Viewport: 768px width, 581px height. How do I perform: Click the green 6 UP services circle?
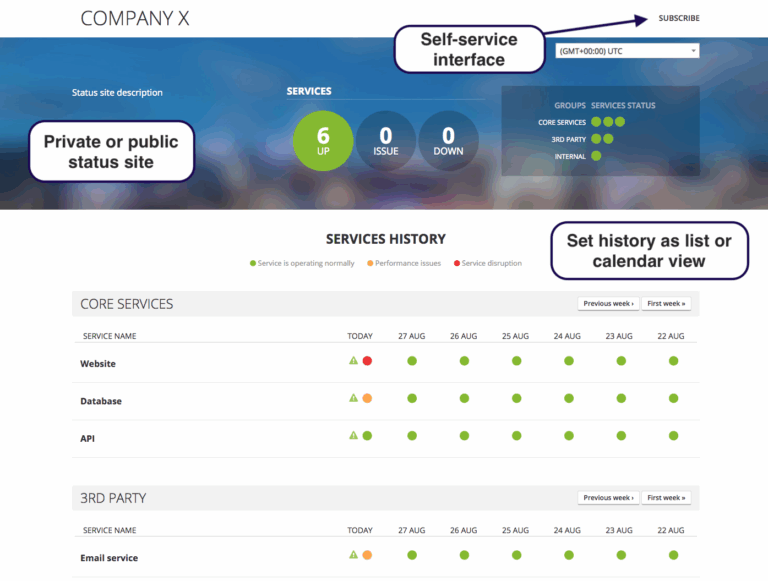tap(323, 141)
